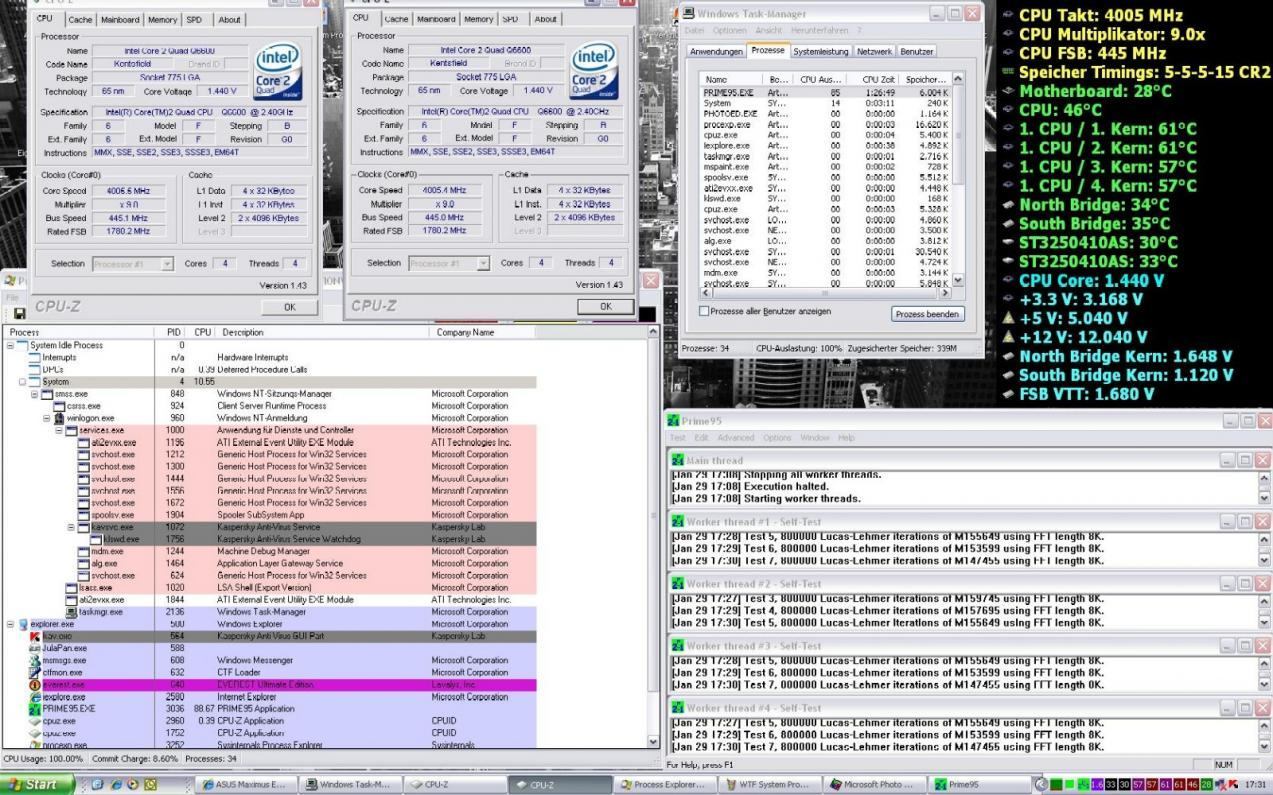Viewport: 1273px width, 795px height.
Task: Click the Speicher Timings memory chip icon
Action: coord(1007,72)
